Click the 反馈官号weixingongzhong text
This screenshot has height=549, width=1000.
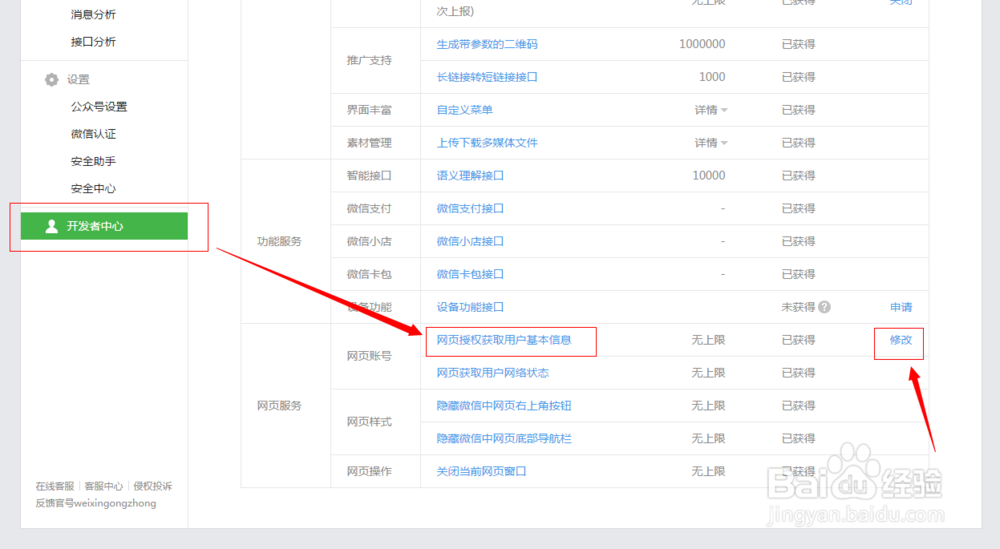click(96, 503)
